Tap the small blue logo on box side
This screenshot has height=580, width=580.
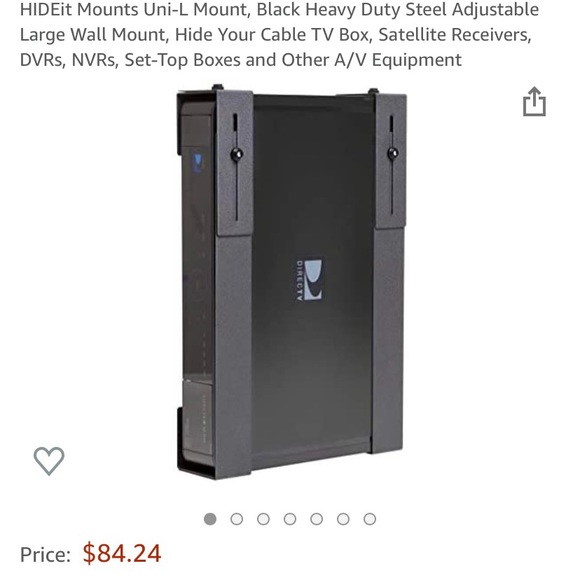pos(198,163)
